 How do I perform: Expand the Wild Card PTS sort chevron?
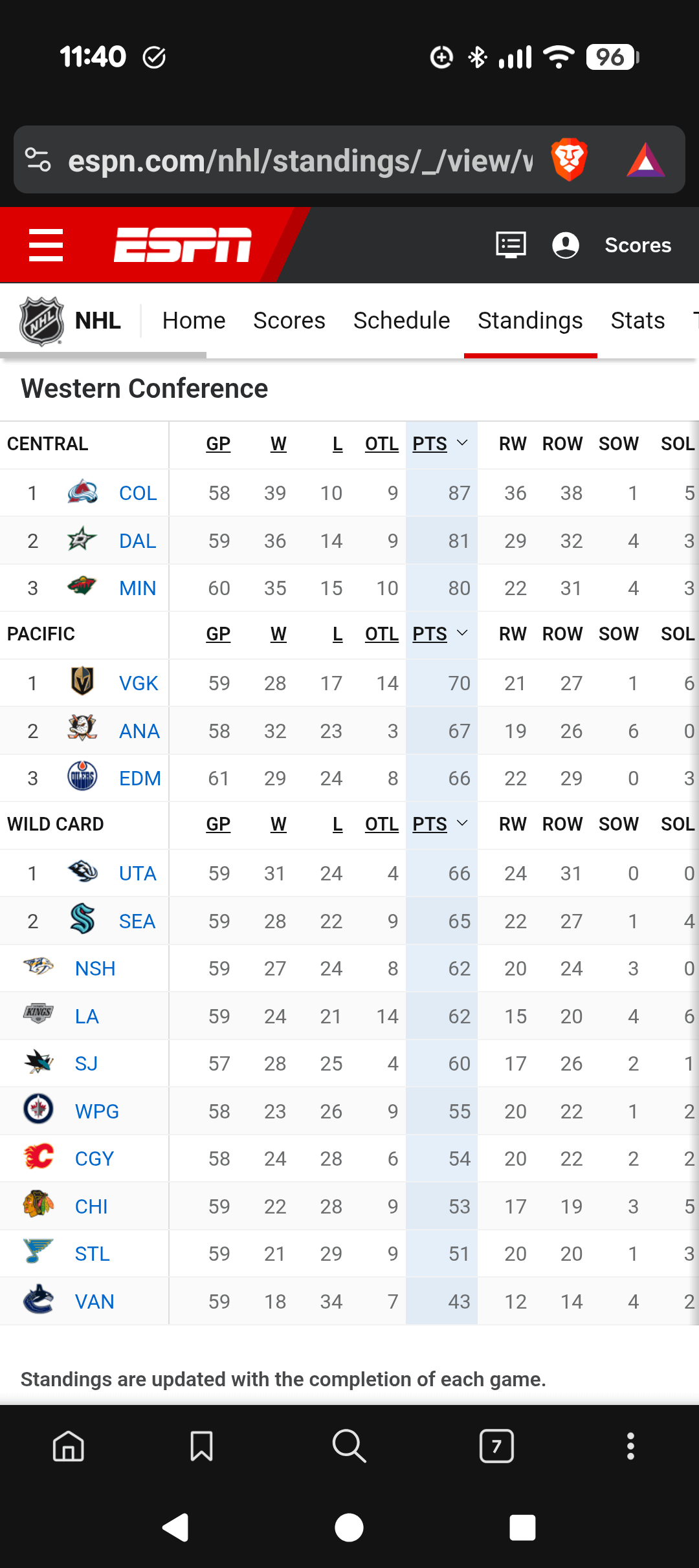[462, 823]
